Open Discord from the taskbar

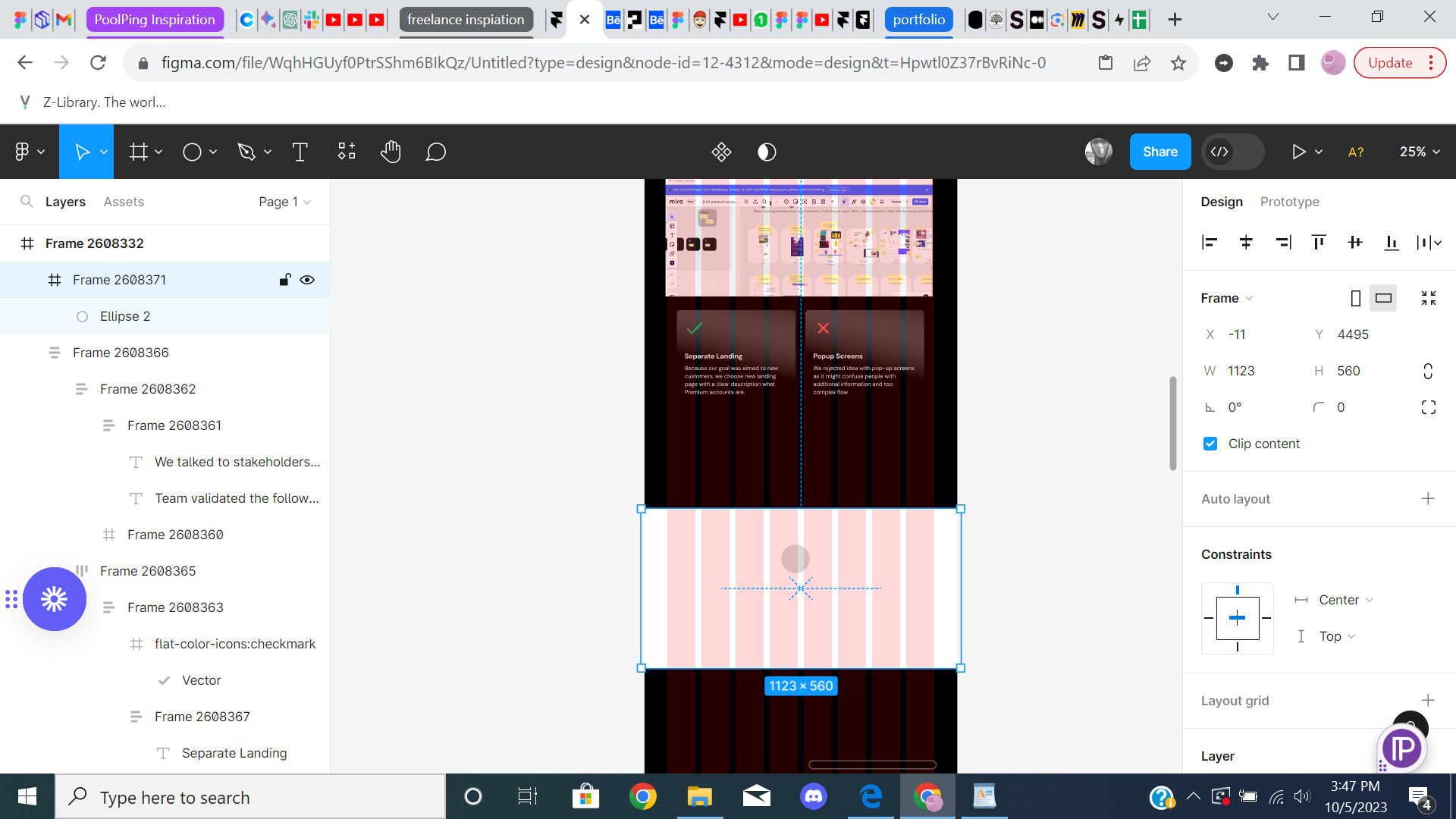point(814,796)
